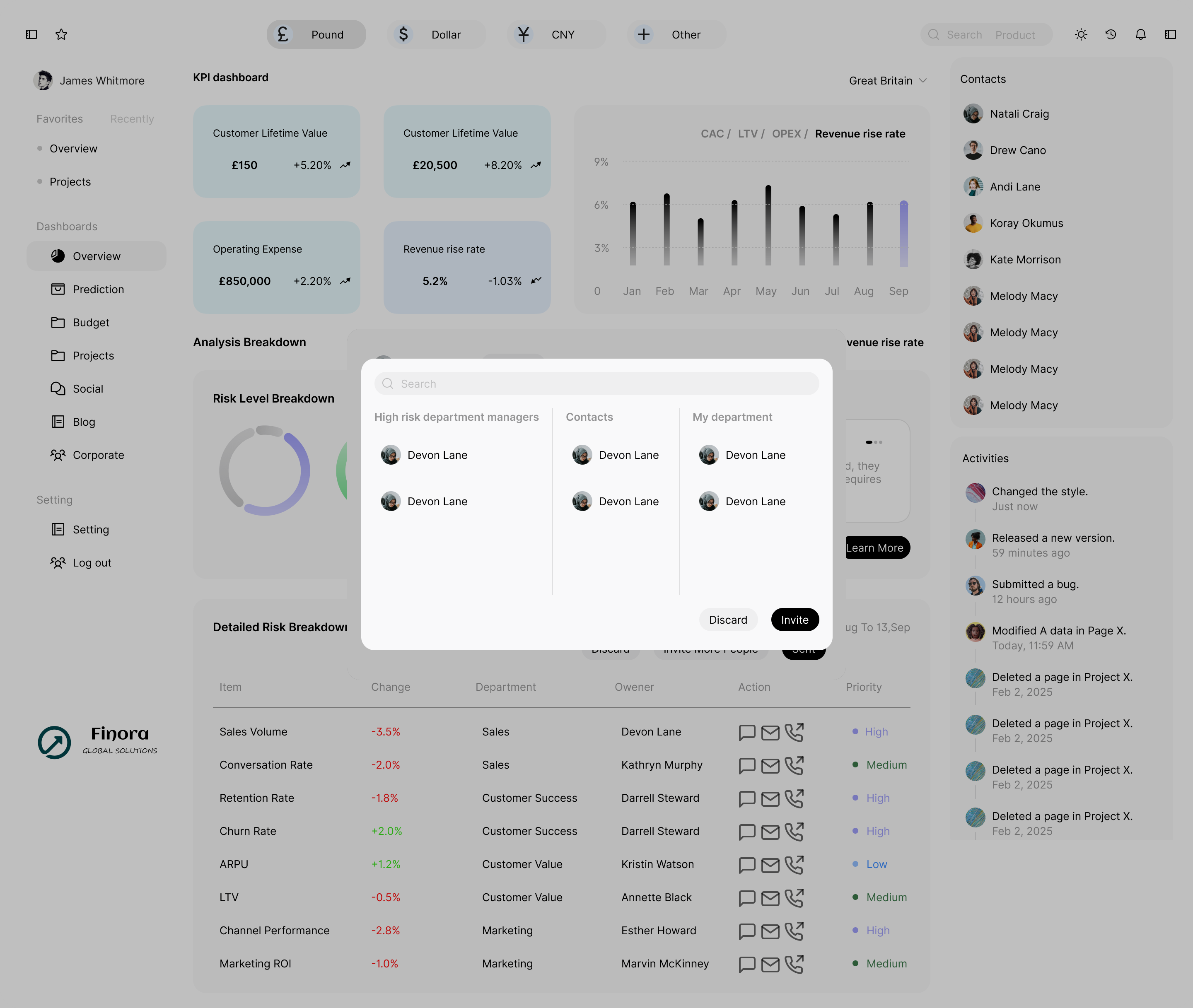The height and width of the screenshot is (1008, 1193).
Task: Open Prediction dashboard in sidebar
Action: (98, 290)
